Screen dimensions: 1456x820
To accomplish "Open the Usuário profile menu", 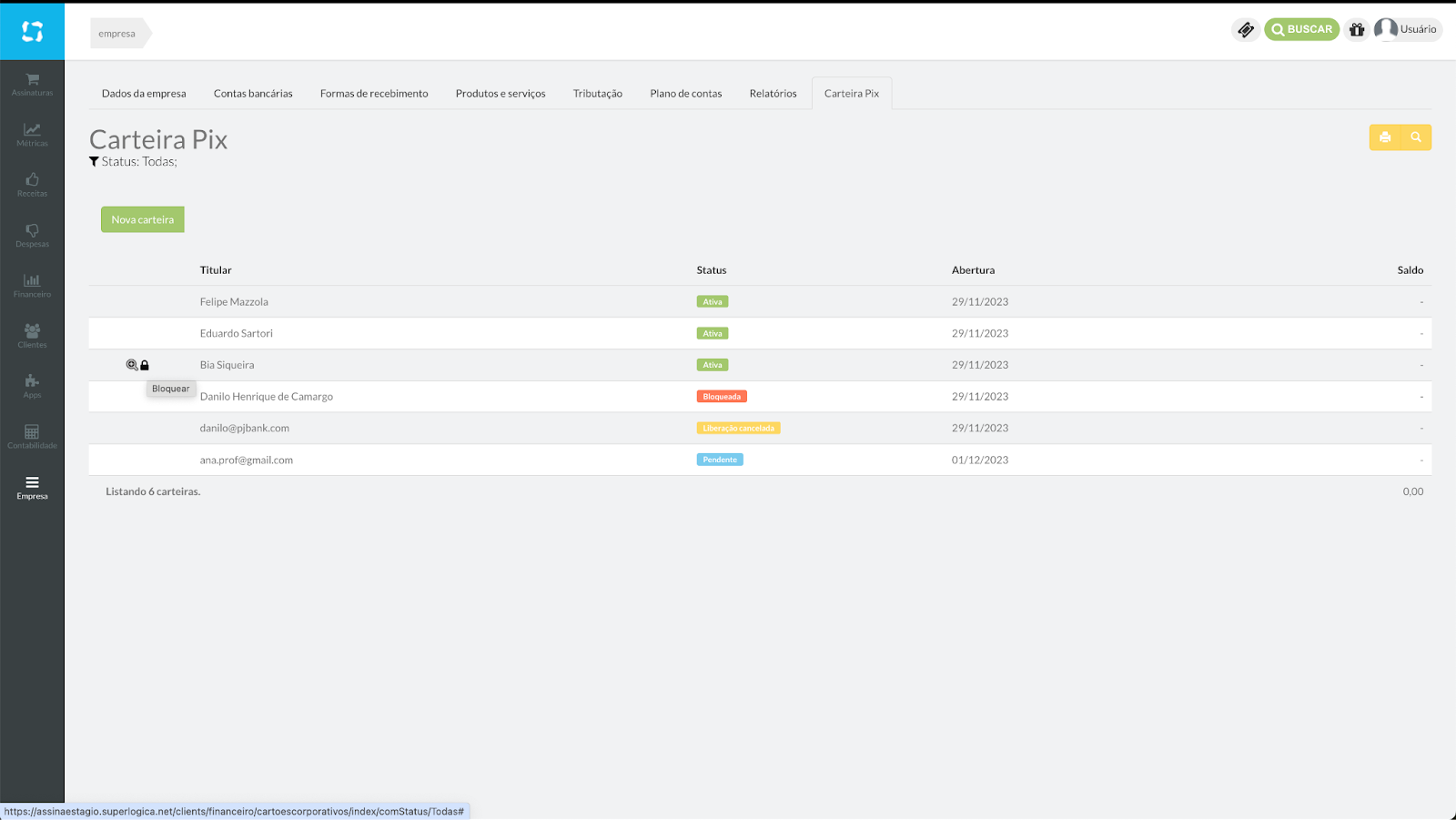I will click(1408, 30).
